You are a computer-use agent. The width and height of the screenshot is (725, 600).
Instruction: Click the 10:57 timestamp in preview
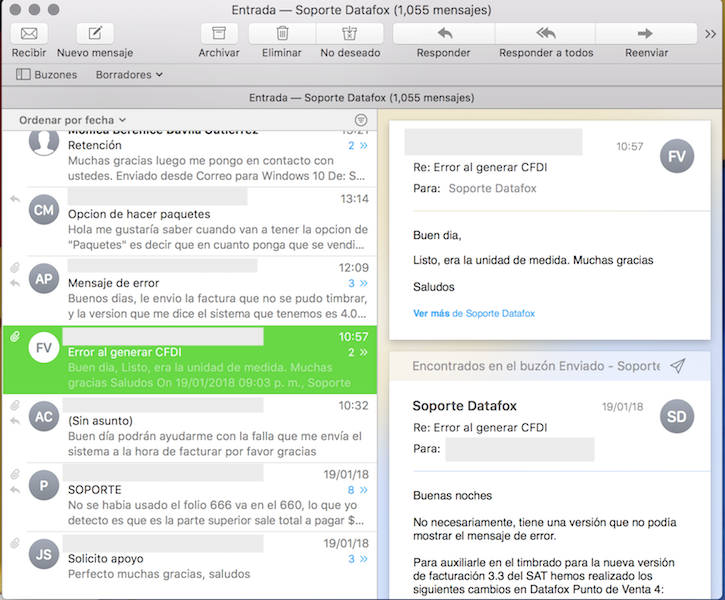pos(629,147)
